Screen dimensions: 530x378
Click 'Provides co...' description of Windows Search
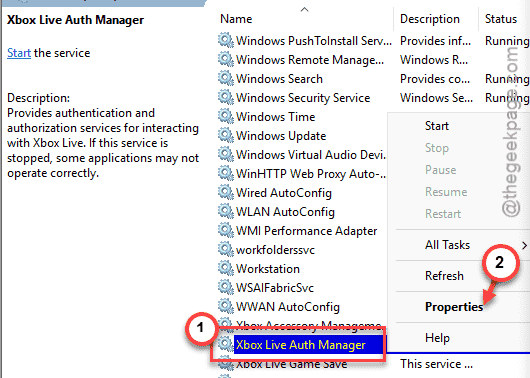[x=435, y=79]
